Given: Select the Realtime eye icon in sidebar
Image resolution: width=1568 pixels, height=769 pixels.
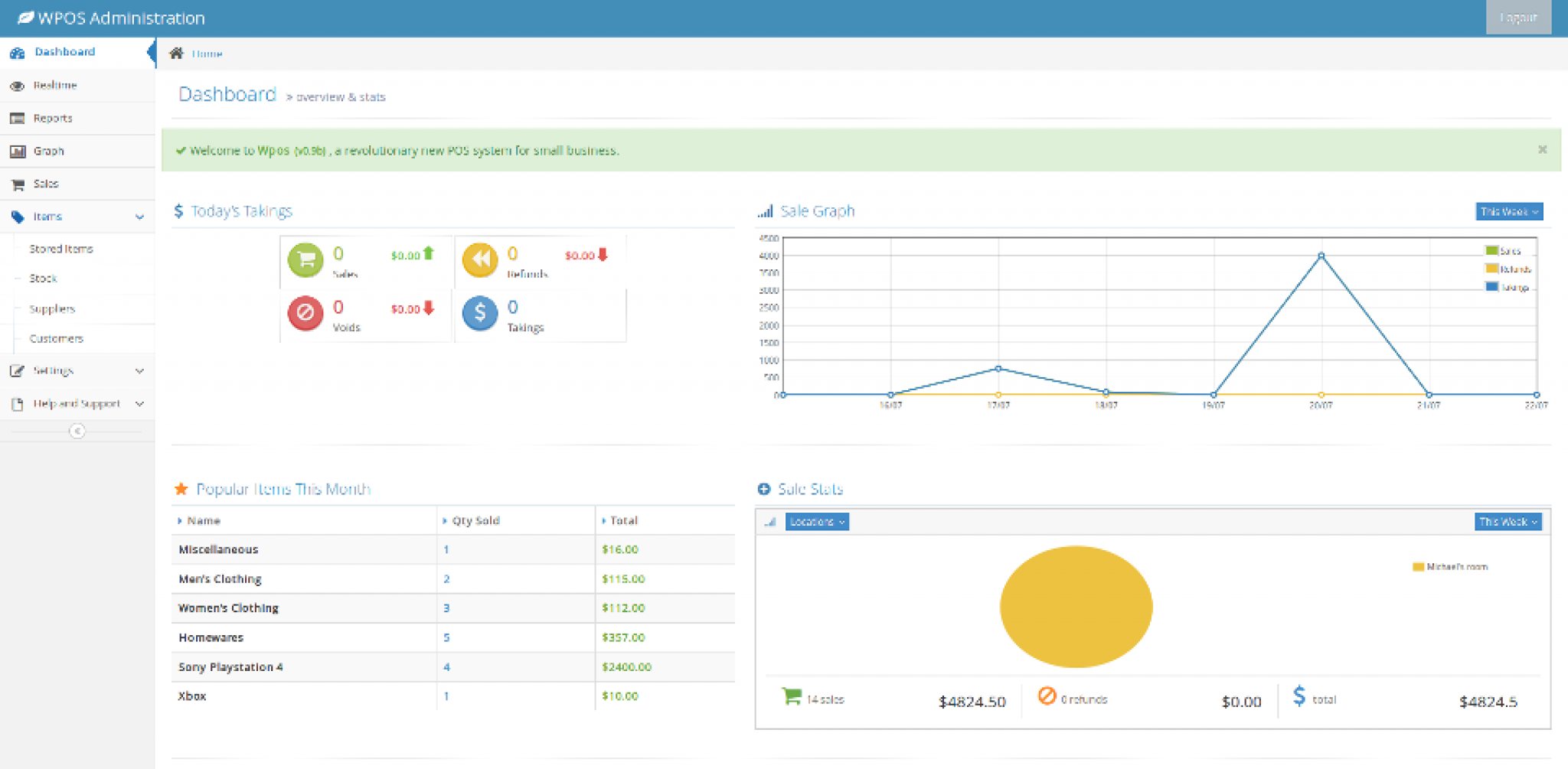Looking at the screenshot, I should pyautogui.click(x=17, y=85).
